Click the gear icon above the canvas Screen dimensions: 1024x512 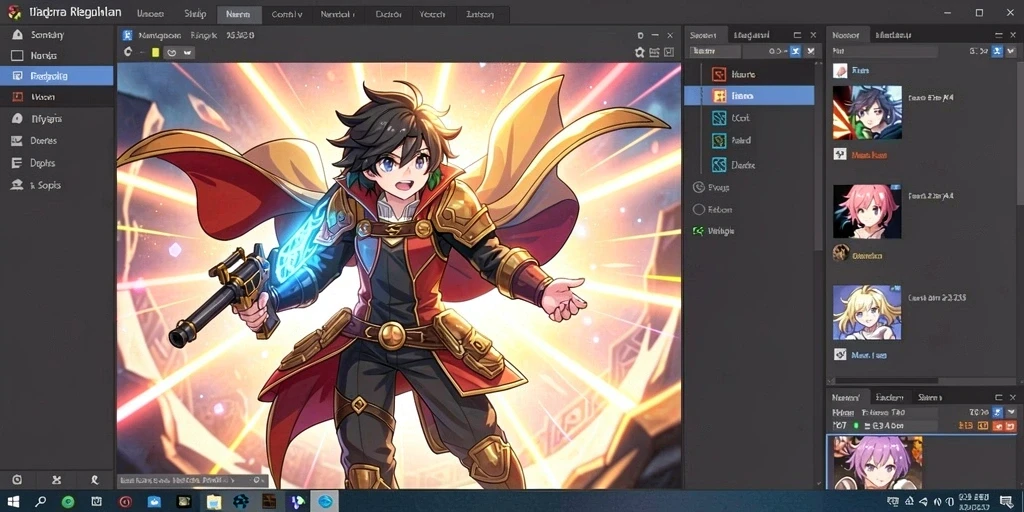tap(639, 52)
